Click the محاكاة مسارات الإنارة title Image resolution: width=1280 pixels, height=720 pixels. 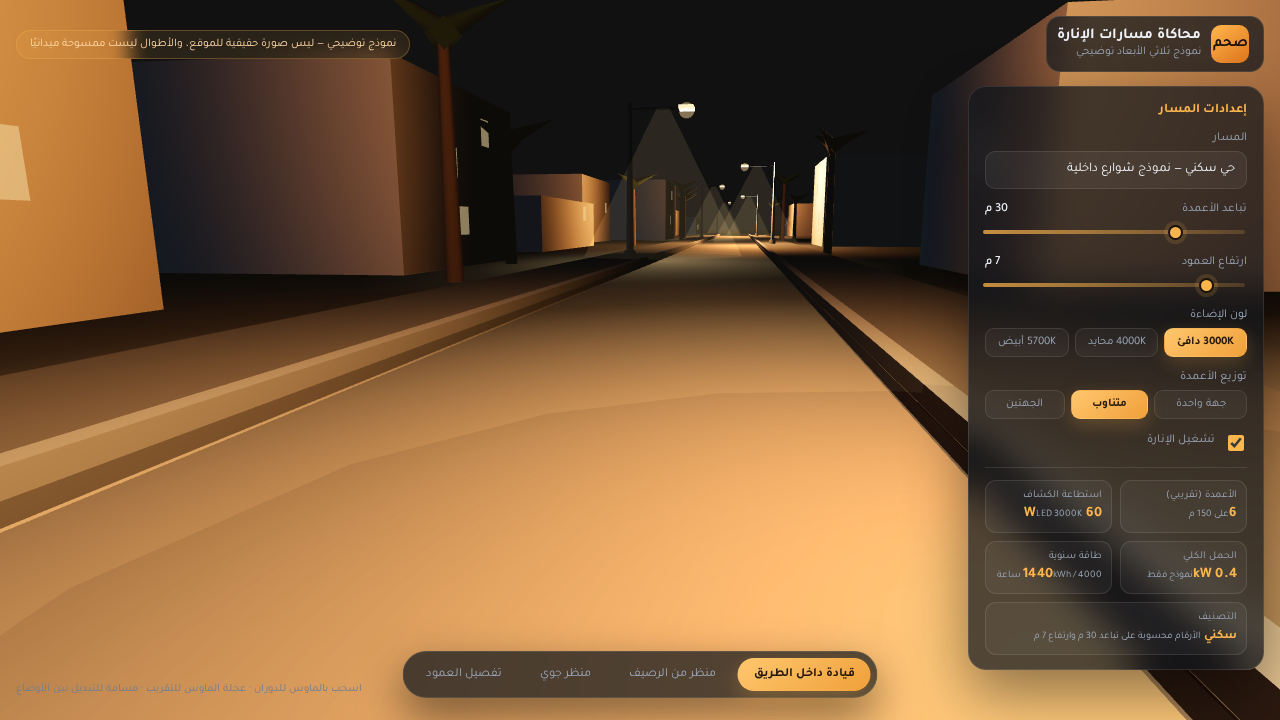coord(1129,34)
